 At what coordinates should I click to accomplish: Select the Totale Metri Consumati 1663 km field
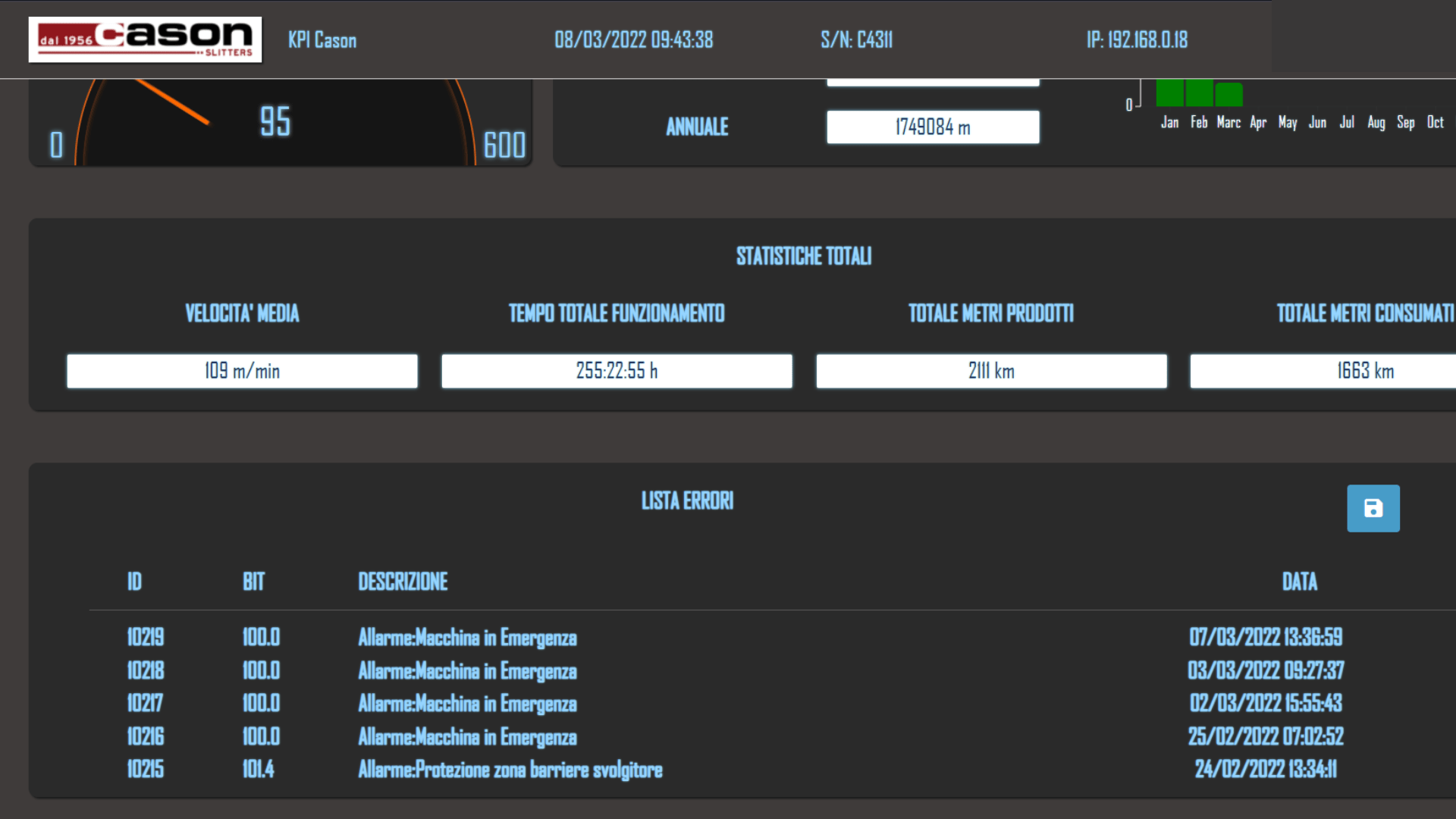[x=1323, y=371]
